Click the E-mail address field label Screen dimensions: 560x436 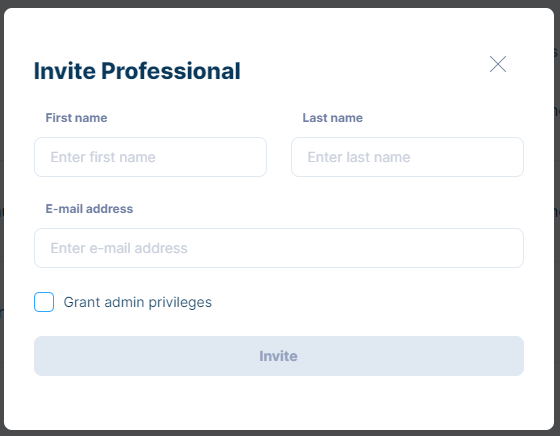[x=89, y=209]
